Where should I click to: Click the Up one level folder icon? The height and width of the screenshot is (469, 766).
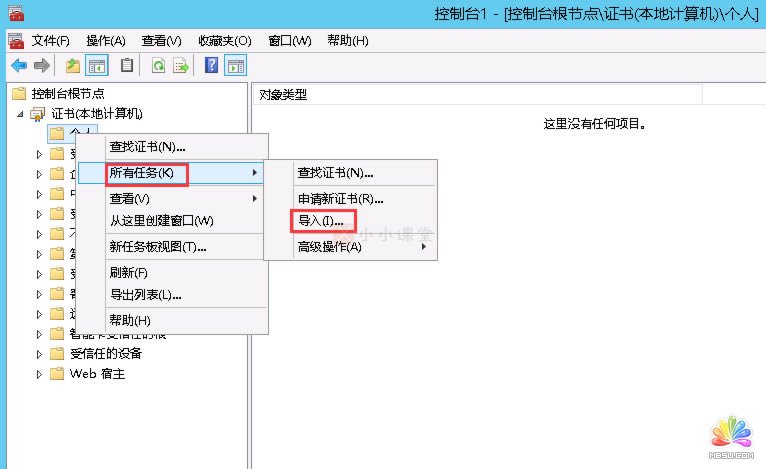coord(72,65)
